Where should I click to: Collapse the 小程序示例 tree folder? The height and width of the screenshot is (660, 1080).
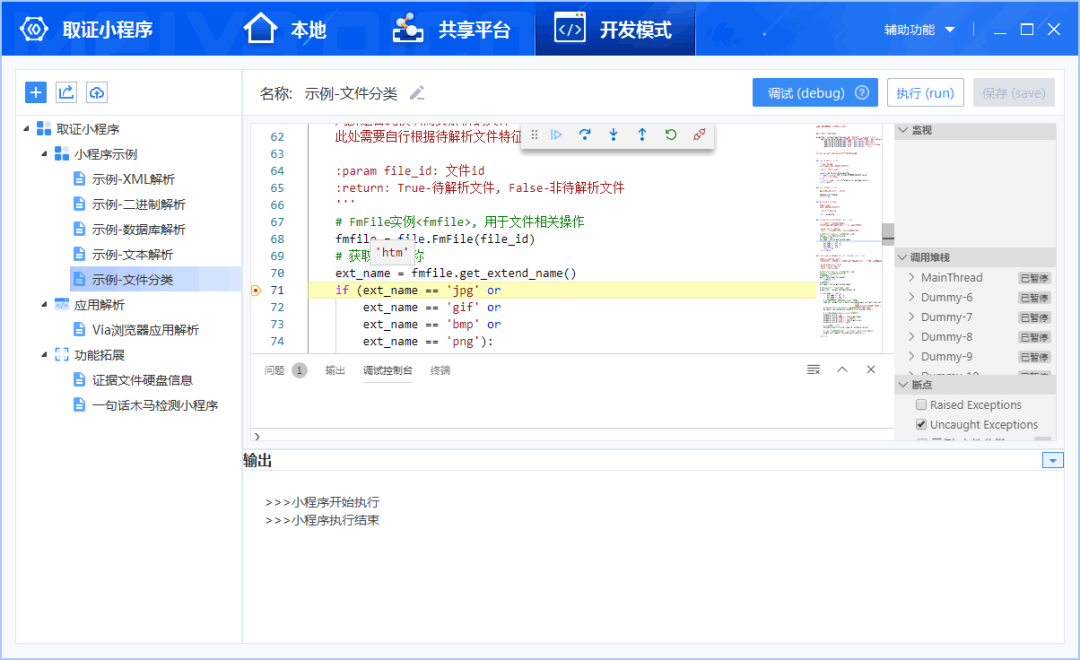click(44, 154)
